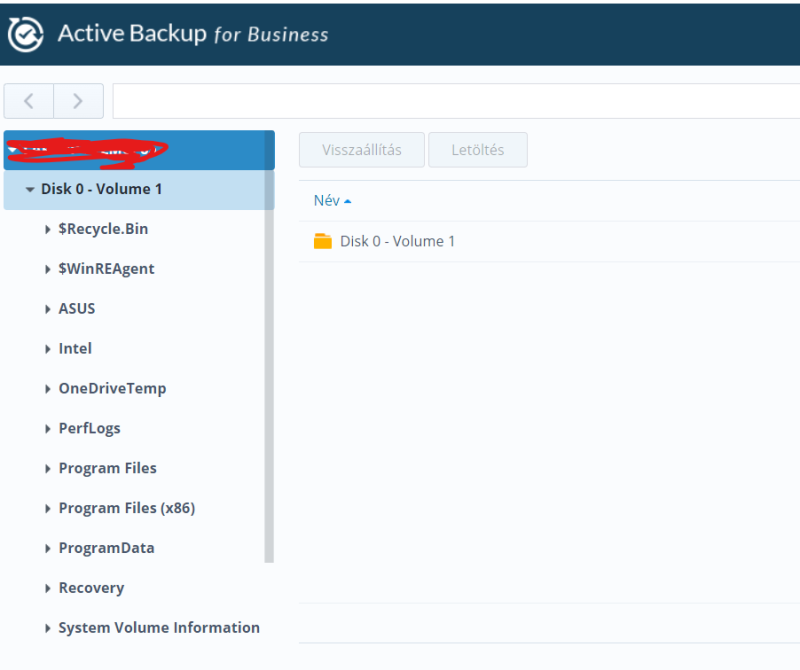Select the System Volume Information tree item
This screenshot has height=670, width=800.
coord(159,628)
